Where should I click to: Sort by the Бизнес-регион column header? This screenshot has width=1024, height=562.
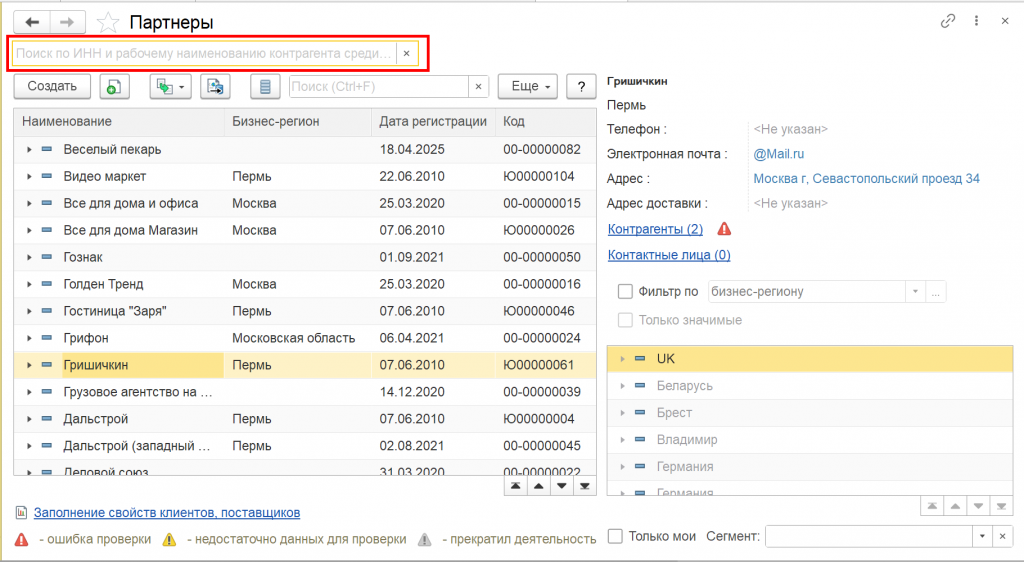pyautogui.click(x=298, y=122)
